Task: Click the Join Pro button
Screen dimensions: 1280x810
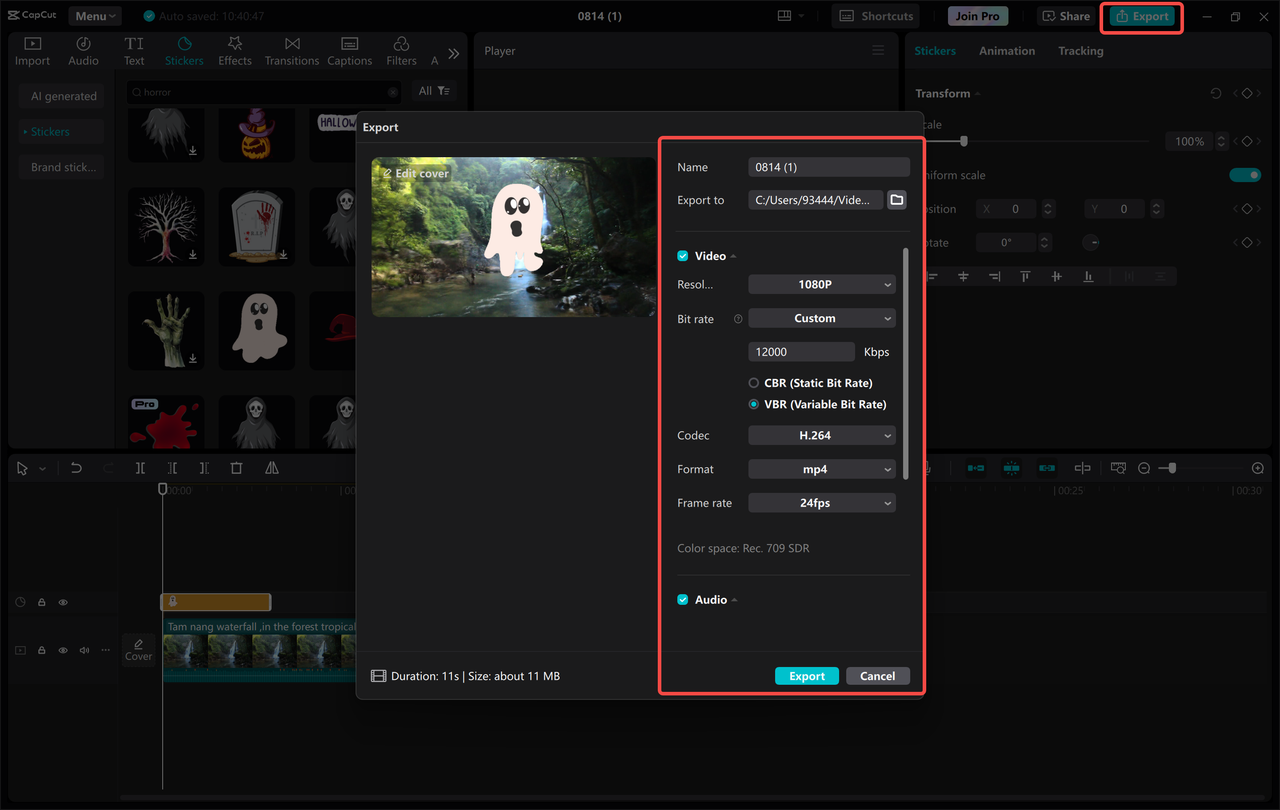Action: 977,15
